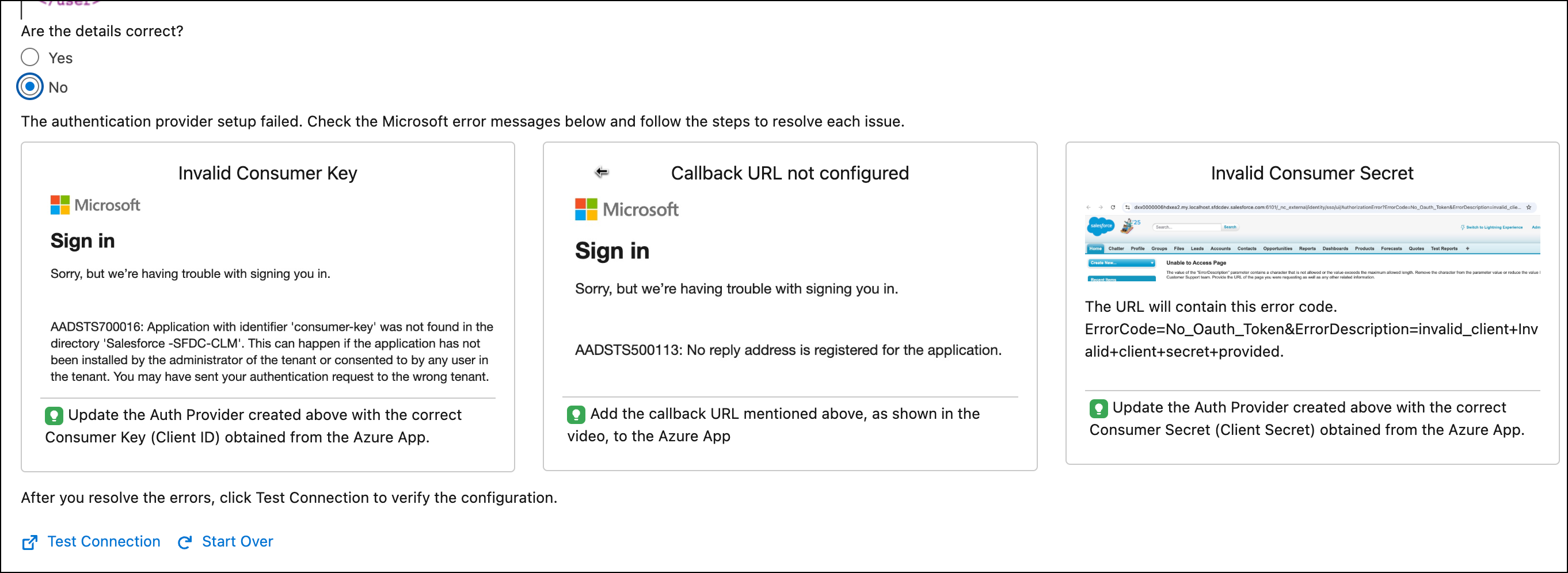The height and width of the screenshot is (573, 1568).
Task: Click the Start Over link
Action: pos(226,541)
